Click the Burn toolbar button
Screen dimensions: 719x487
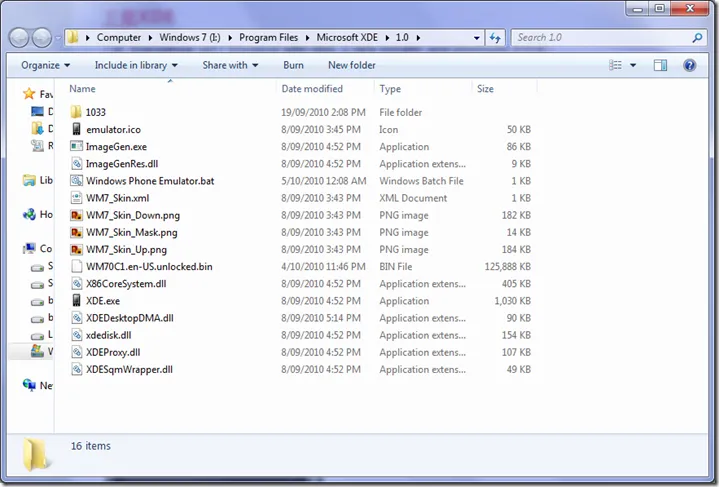[293, 65]
